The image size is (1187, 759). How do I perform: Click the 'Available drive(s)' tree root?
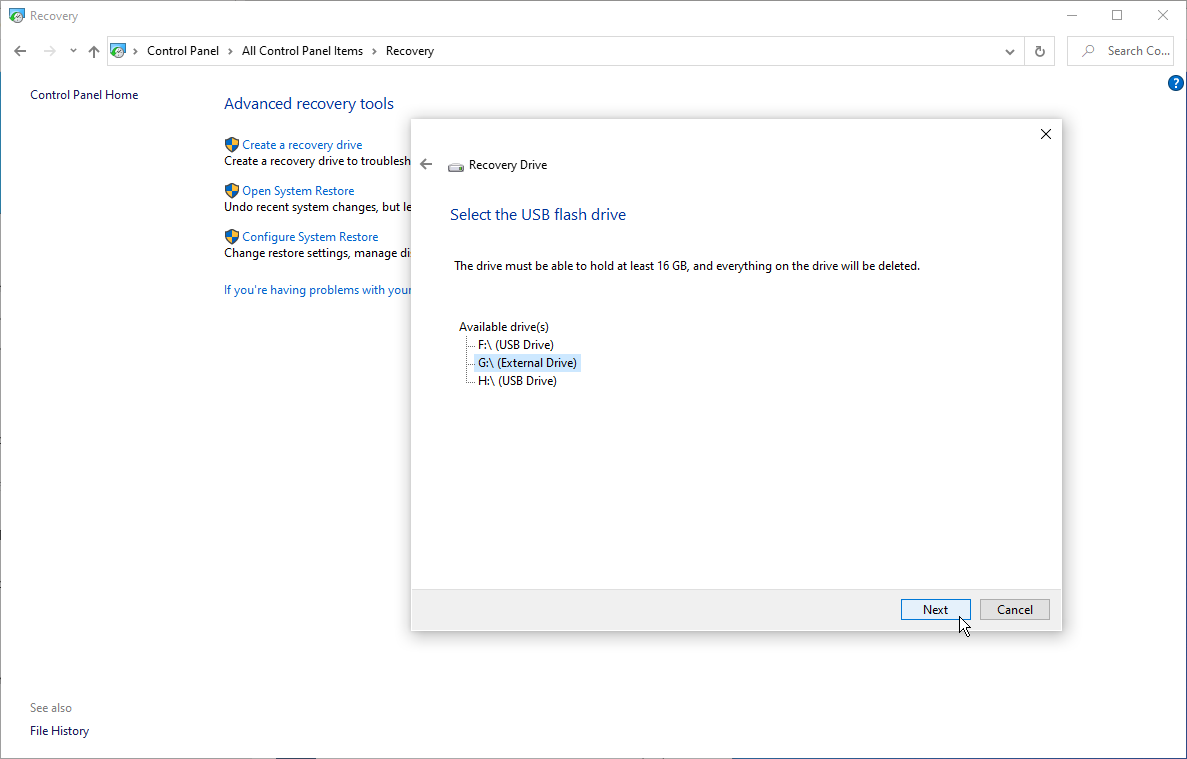503,327
